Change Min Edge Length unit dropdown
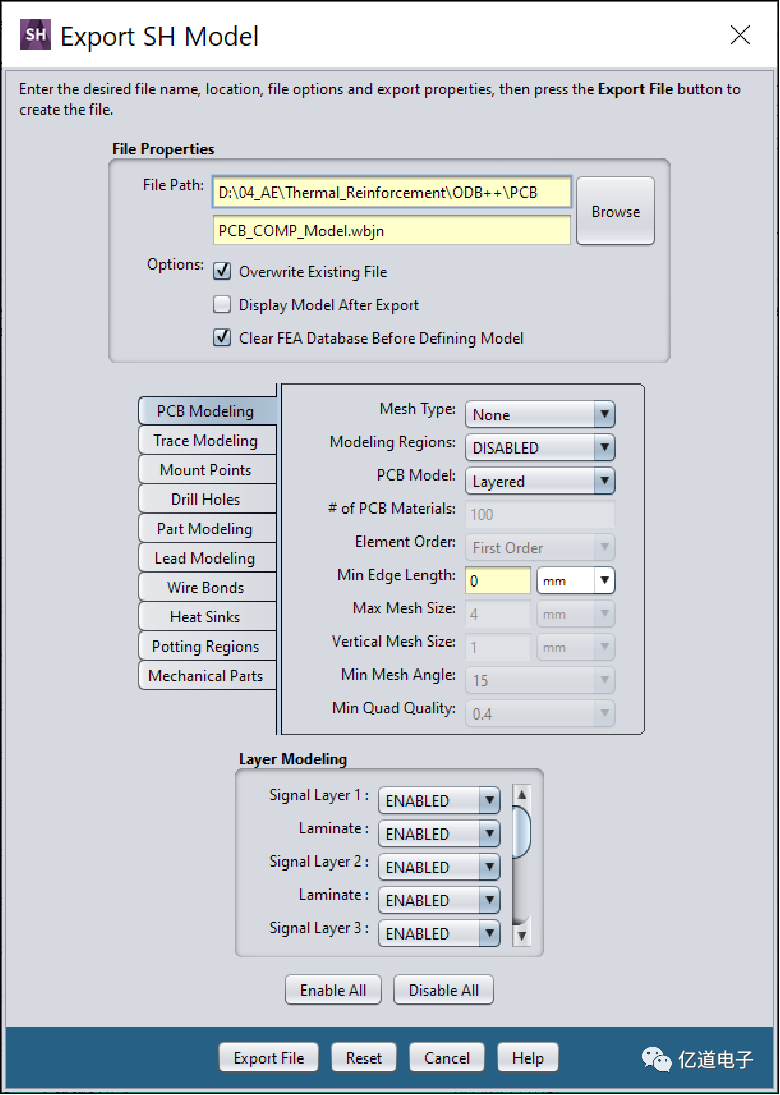Viewport: 780px width, 1095px height. pos(576,580)
